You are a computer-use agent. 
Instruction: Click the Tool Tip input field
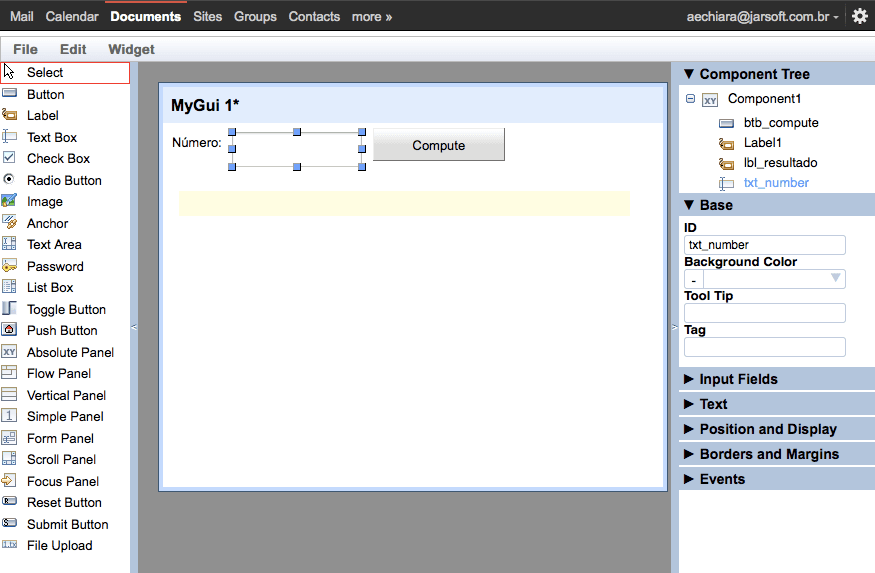coord(765,313)
